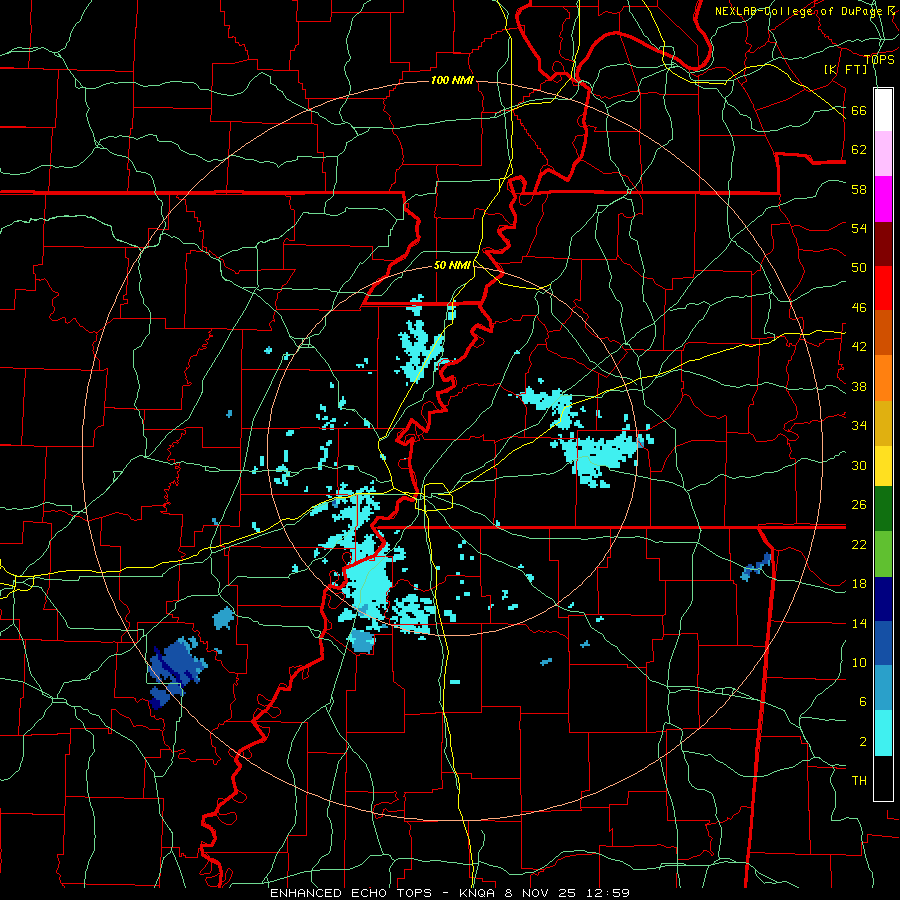900x900 pixels.
Task: Pick the magenta legend swatch
Action: [883, 199]
